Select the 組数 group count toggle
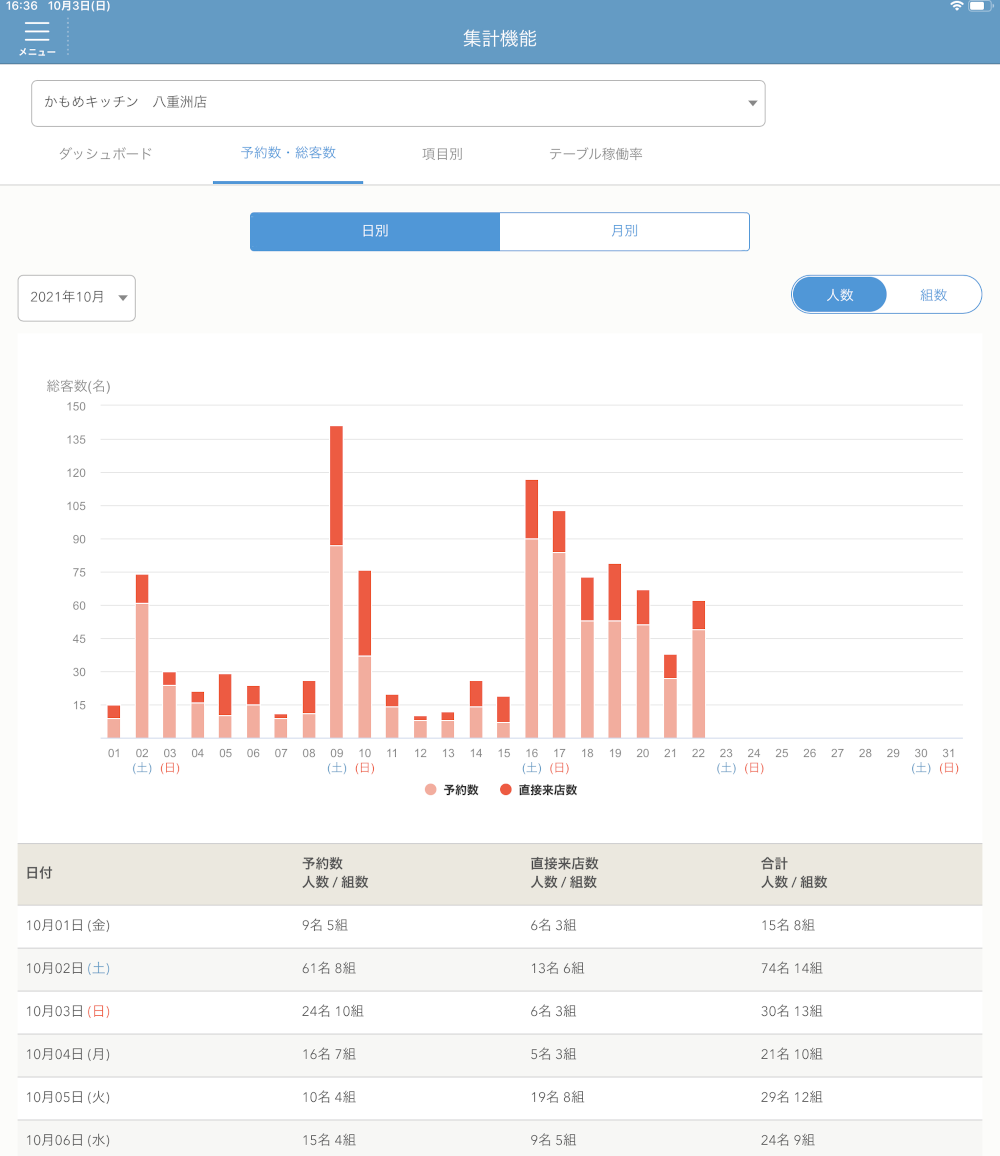The image size is (1000, 1156). (x=933, y=295)
